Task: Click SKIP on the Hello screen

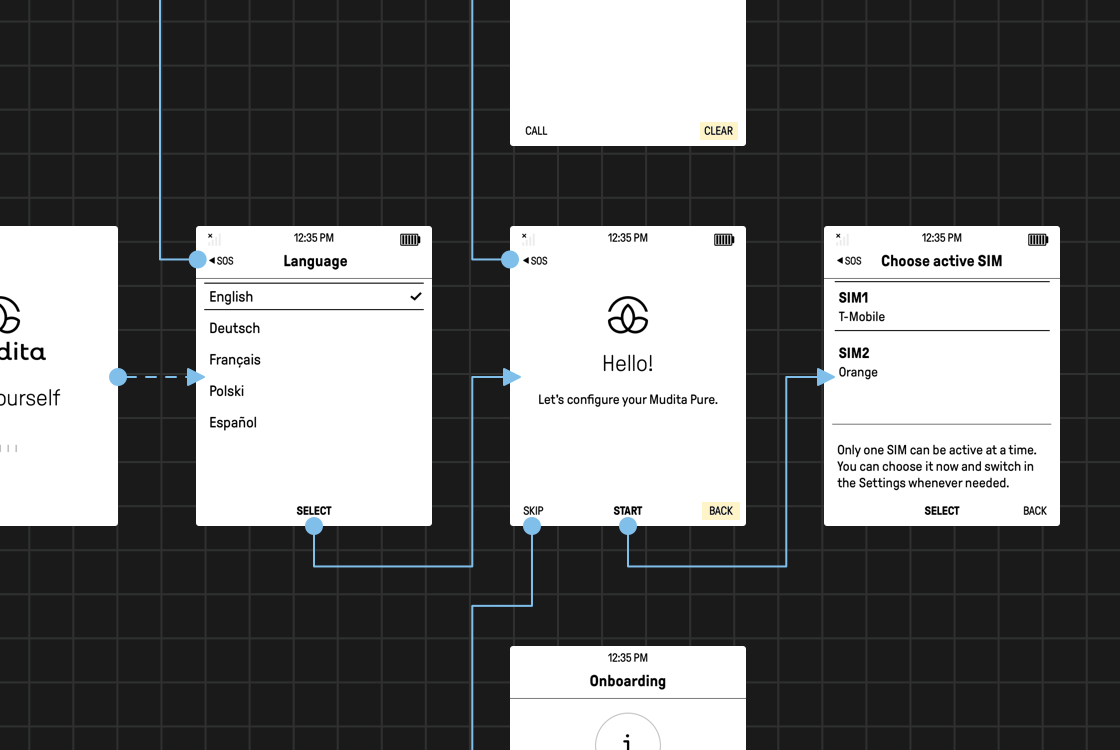Action: tap(533, 511)
